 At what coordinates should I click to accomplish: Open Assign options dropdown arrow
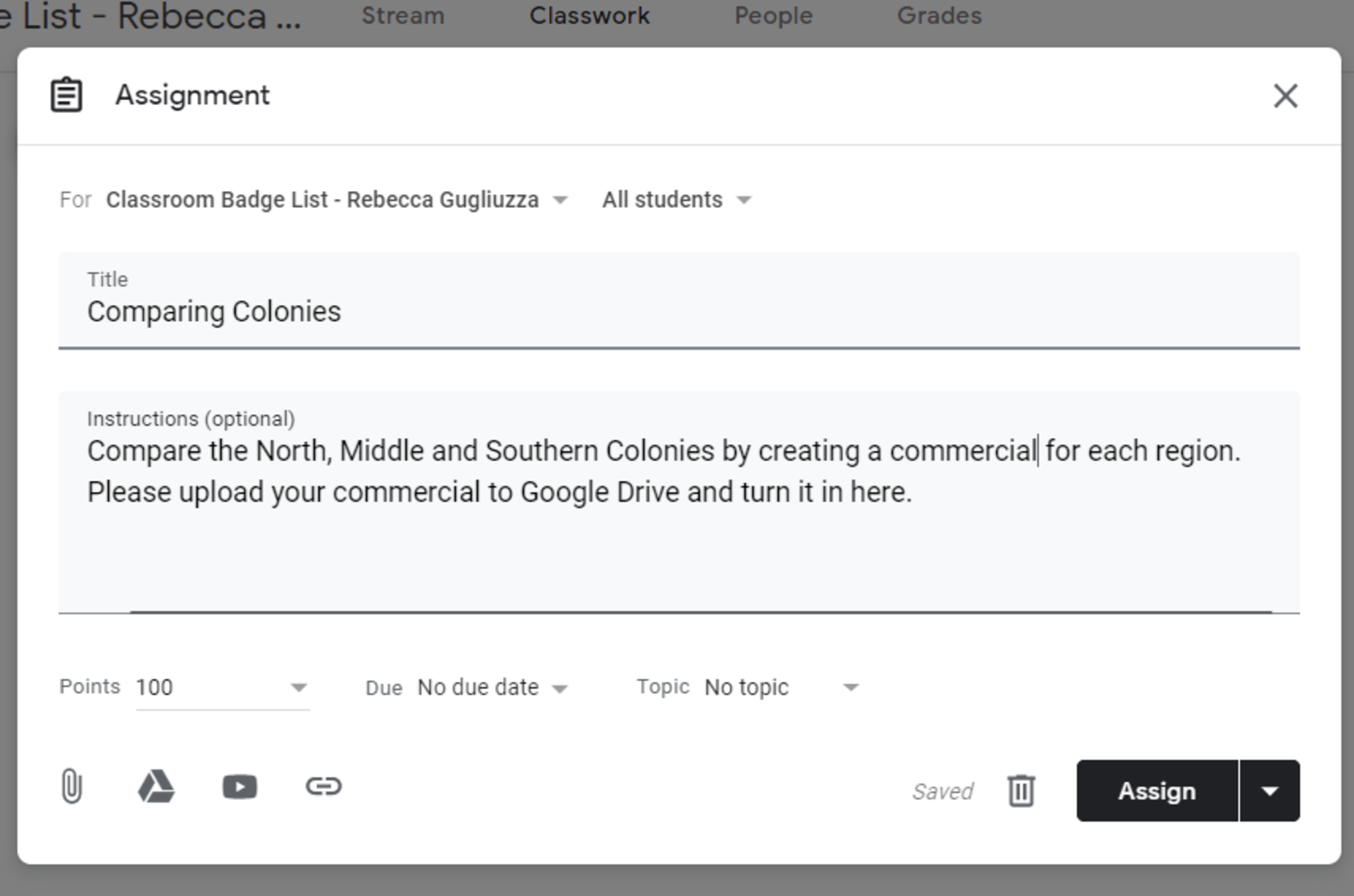coord(1269,791)
